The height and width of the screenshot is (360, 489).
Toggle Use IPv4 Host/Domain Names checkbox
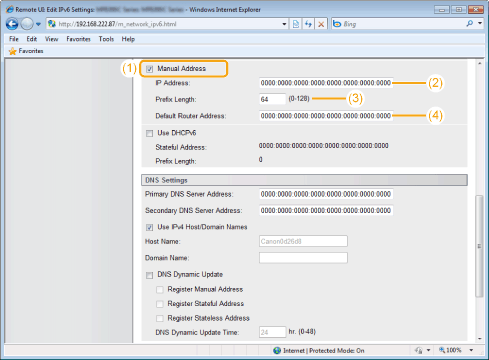(x=149, y=227)
